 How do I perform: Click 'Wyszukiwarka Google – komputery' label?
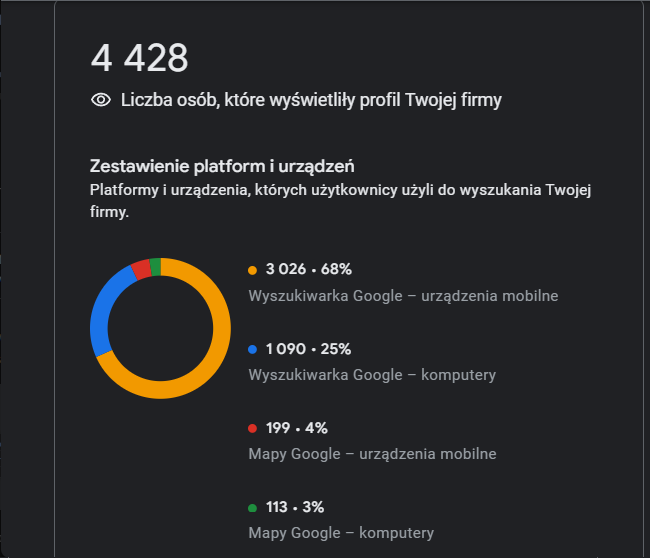[x=372, y=375]
